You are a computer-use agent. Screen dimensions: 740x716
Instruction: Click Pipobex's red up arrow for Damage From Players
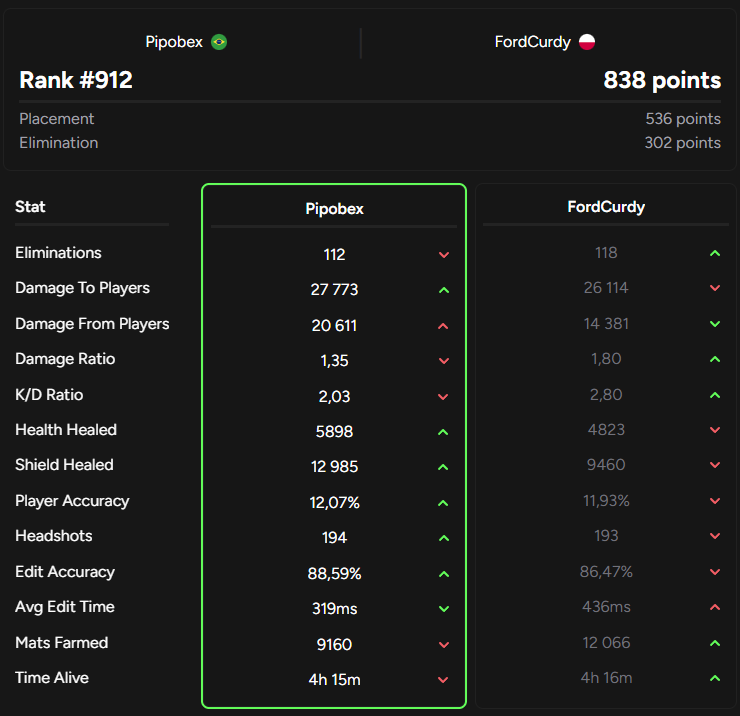(443, 326)
